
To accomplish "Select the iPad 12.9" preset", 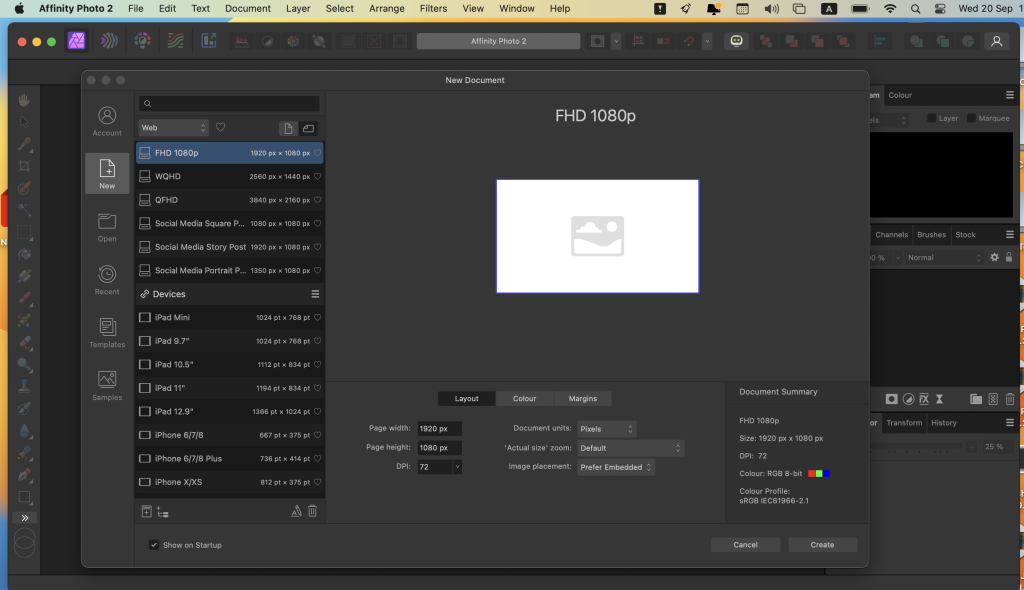I will [x=230, y=412].
